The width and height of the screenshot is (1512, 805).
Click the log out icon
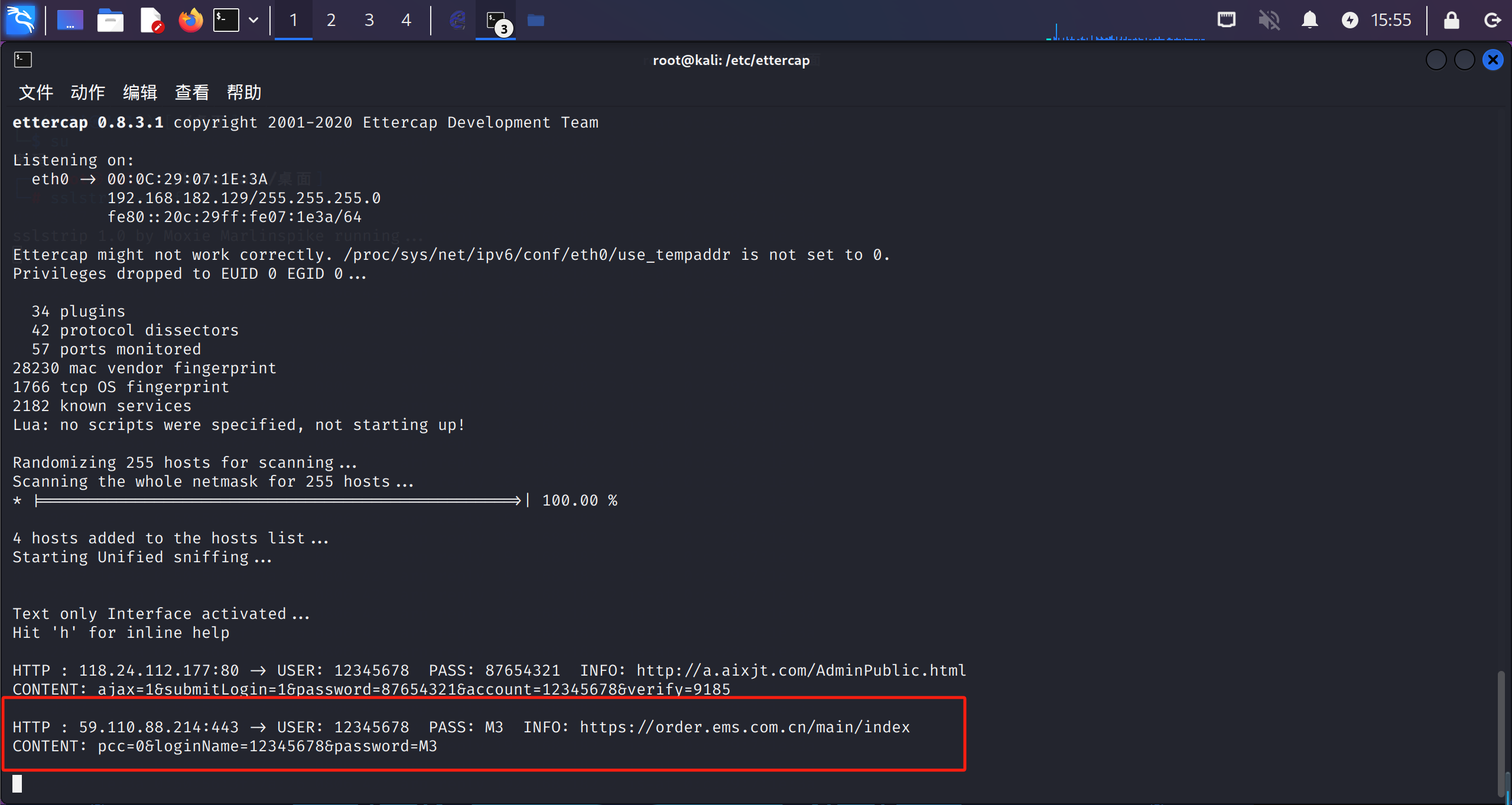point(1492,20)
